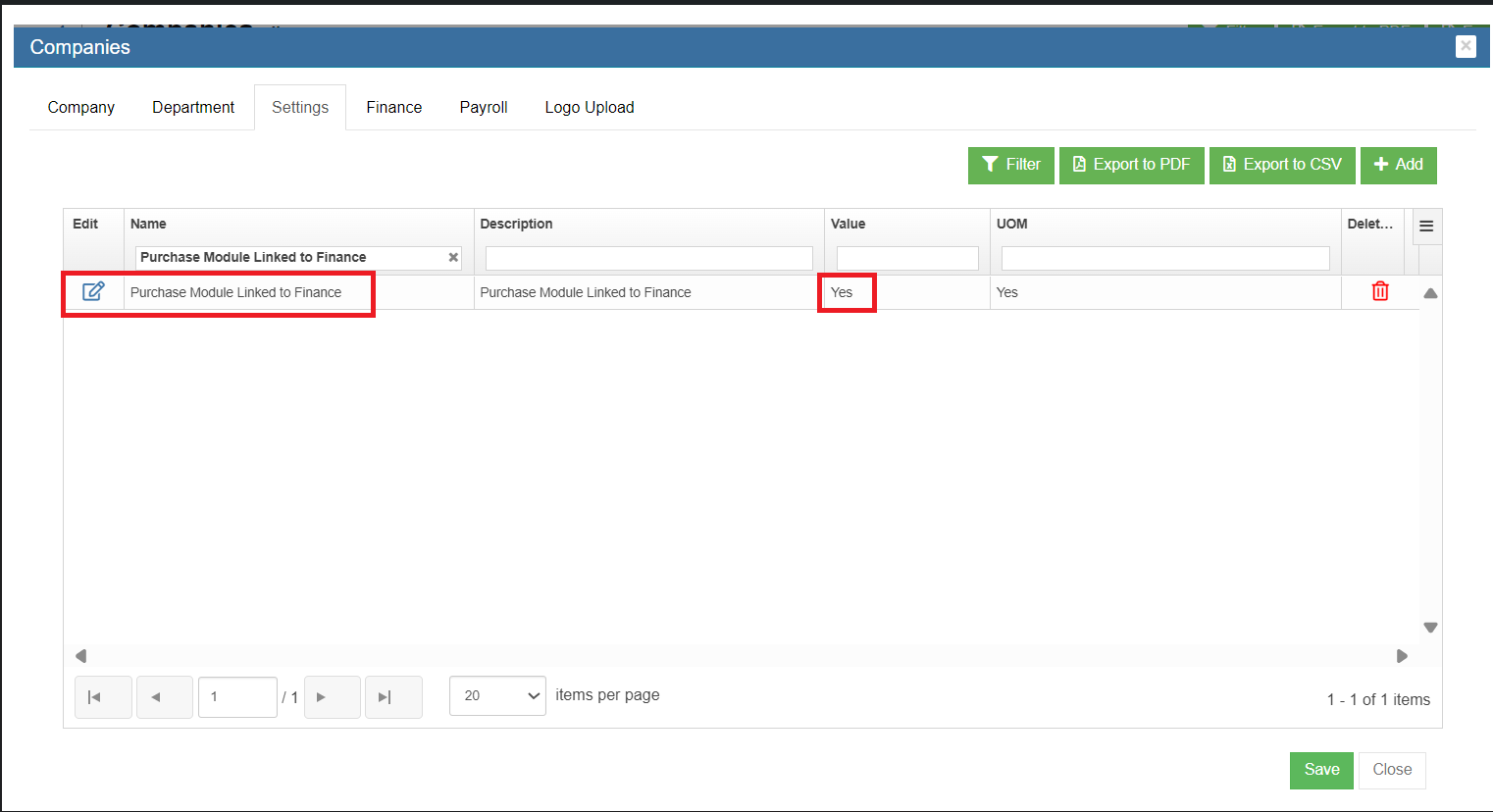Sort the grid by the Value column header

(x=849, y=224)
